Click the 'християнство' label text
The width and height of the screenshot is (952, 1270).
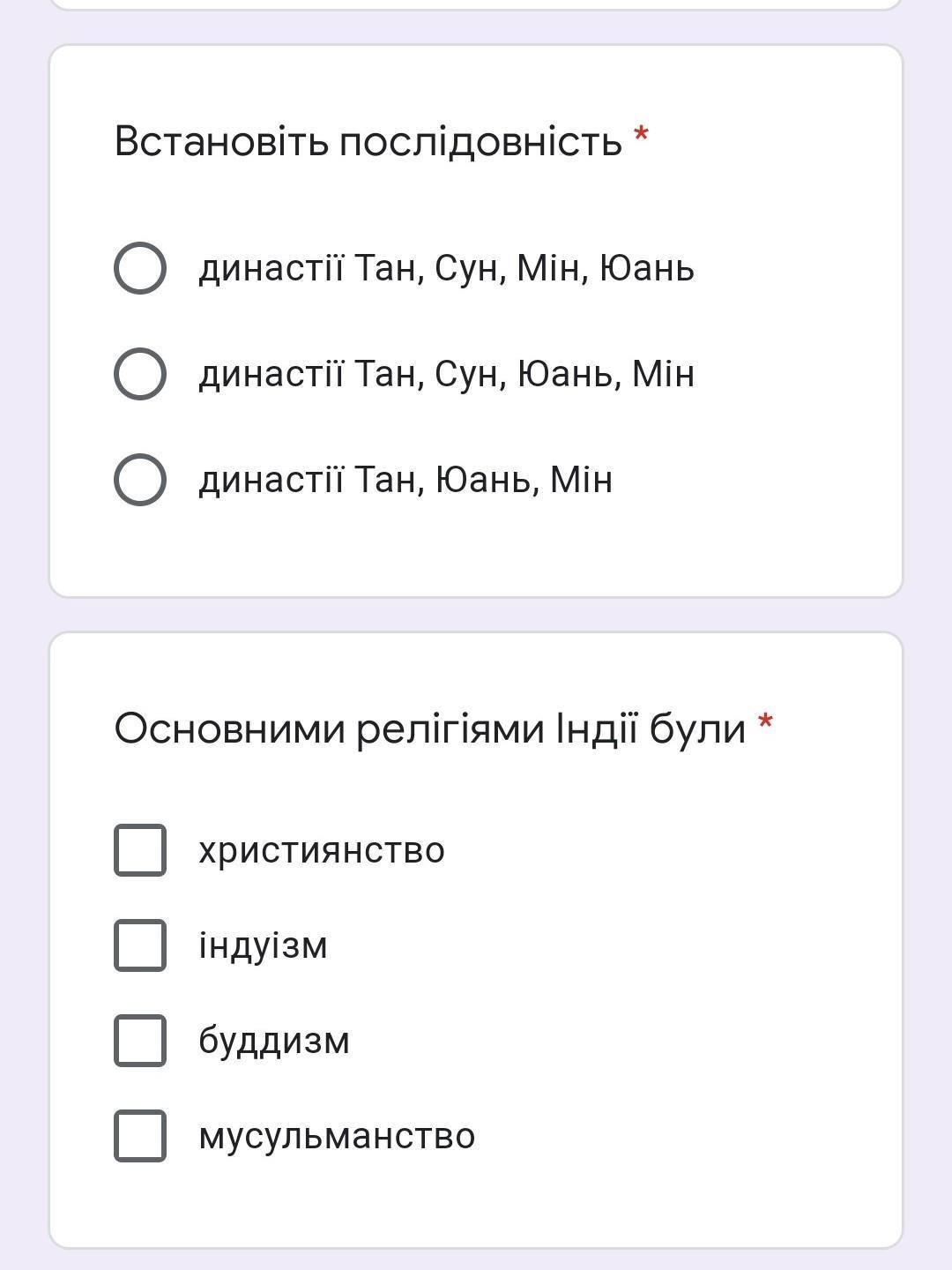322,851
